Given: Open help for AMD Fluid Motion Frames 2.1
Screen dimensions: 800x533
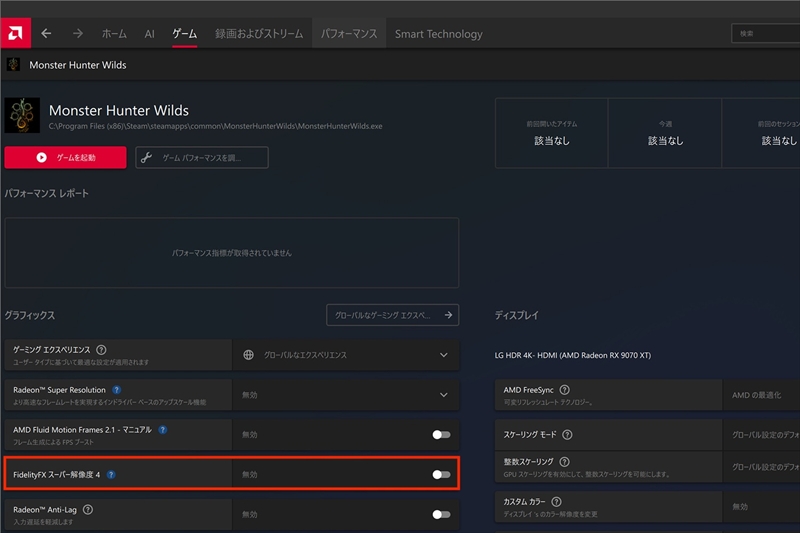Looking at the screenshot, I should tap(163, 429).
